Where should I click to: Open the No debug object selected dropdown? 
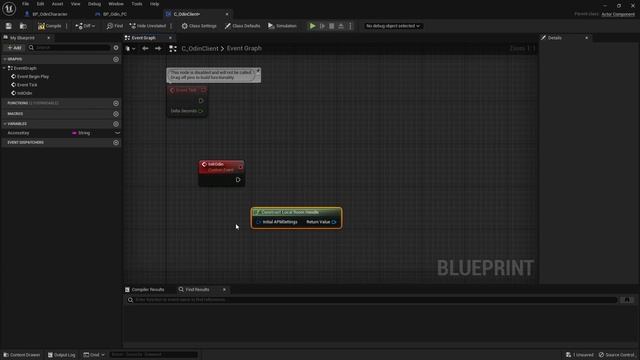coord(392,26)
